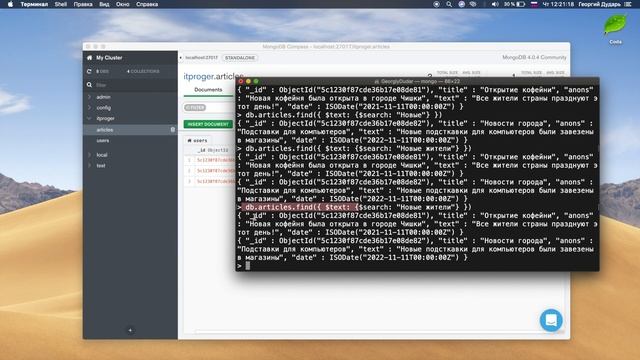Click the user name Георгий Дударь
The height and width of the screenshot is (360, 640).
[x=599, y=4]
